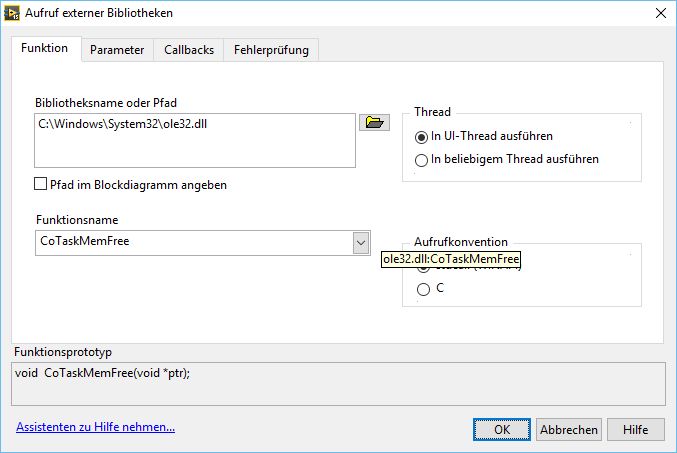
Task: Open help with the Hilfe button
Action: pyautogui.click(x=635, y=429)
